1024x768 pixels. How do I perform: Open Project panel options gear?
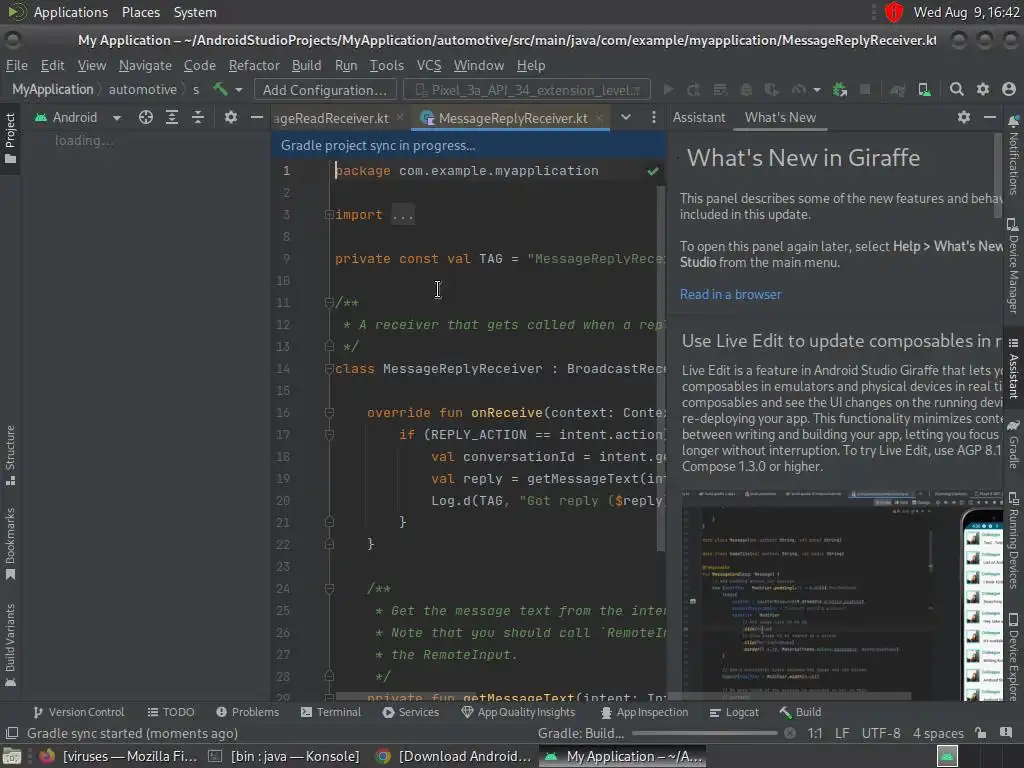tap(231, 118)
